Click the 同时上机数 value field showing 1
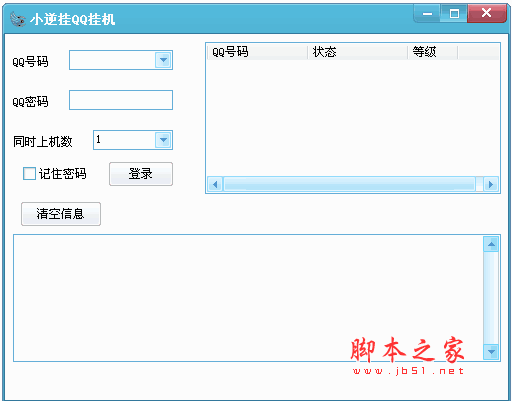Image resolution: width=512 pixels, height=401 pixels. point(125,140)
